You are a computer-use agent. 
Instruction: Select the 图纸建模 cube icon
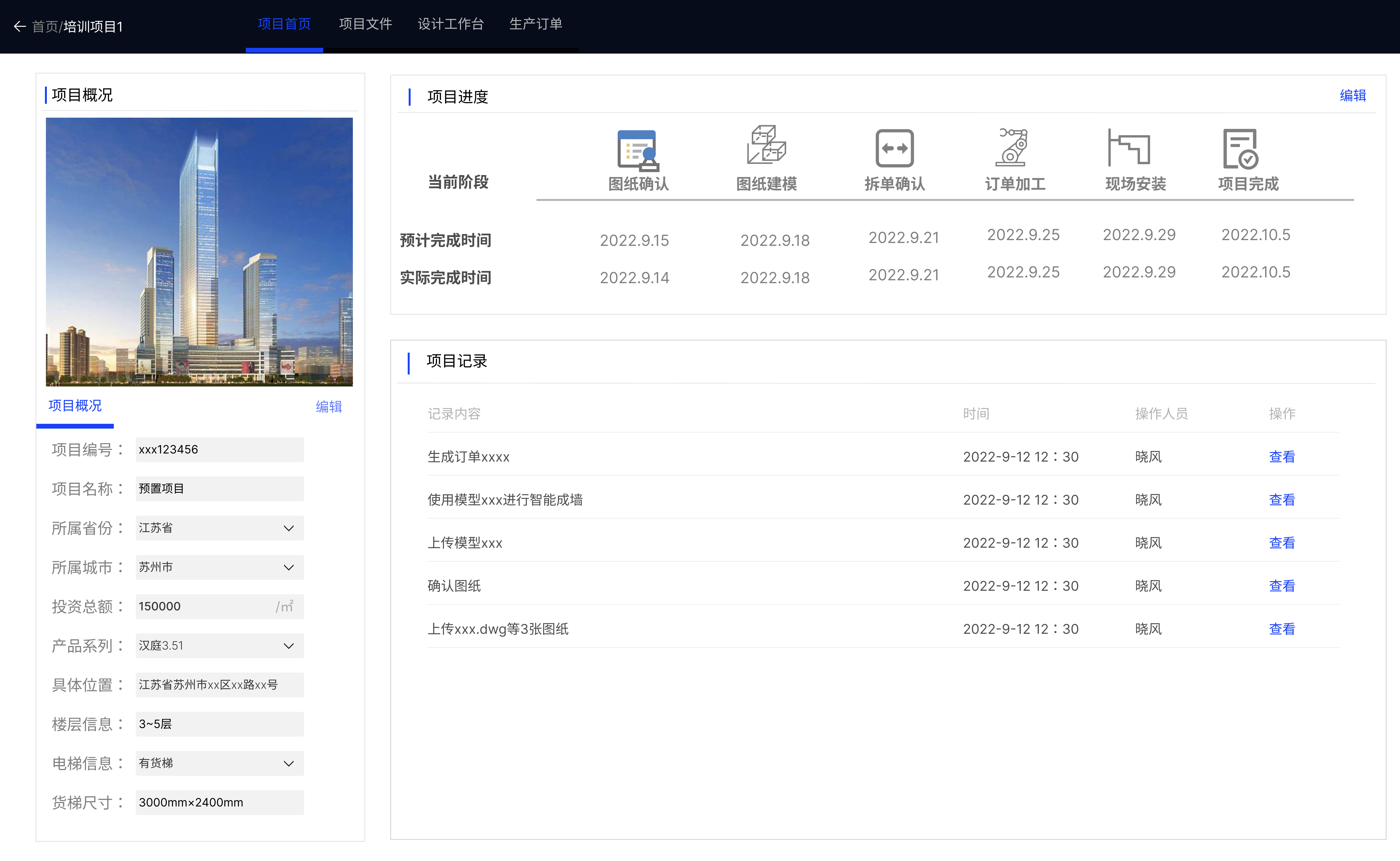[767, 145]
